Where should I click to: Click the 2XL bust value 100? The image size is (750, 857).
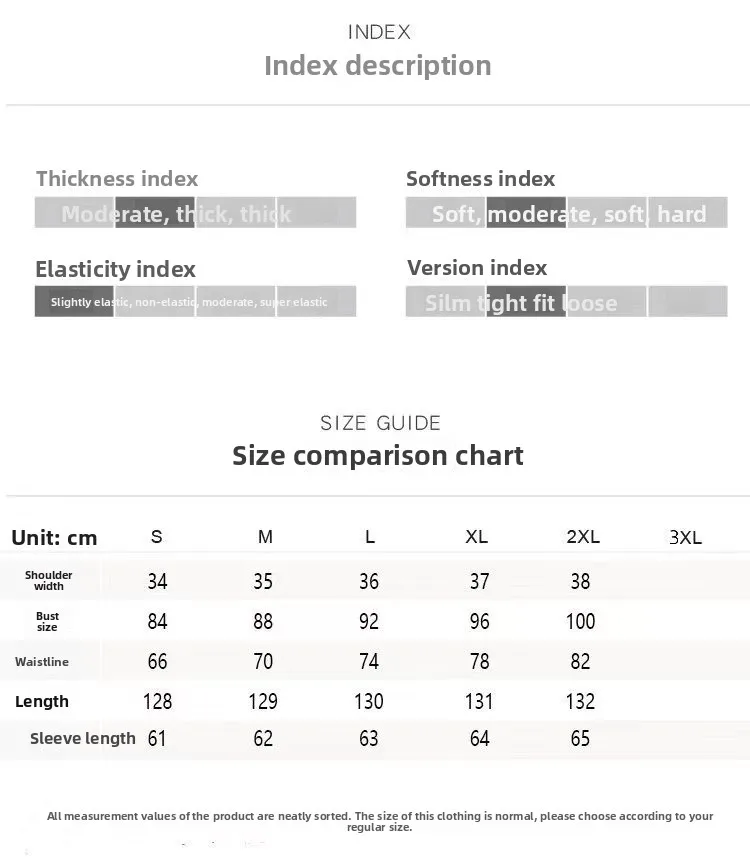[x=581, y=621]
